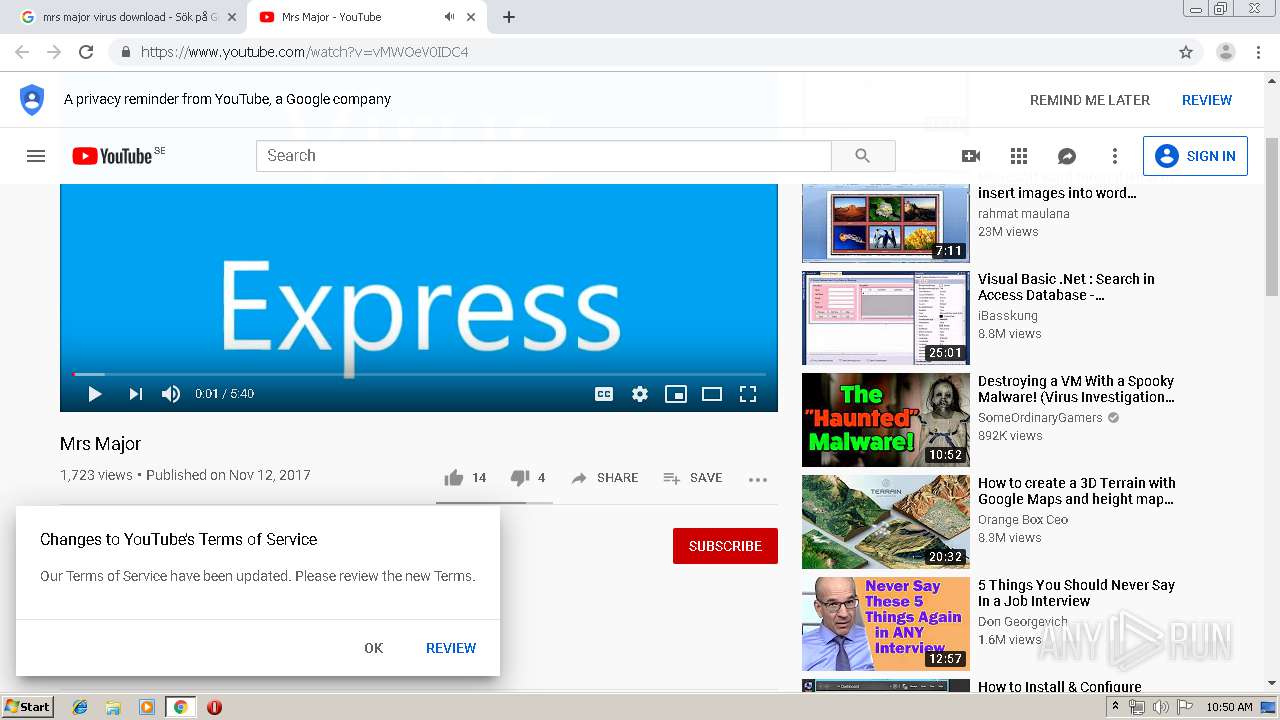Image resolution: width=1280 pixels, height=720 pixels.
Task: Open the YouTube settings three-dot menu
Action: 1115,156
